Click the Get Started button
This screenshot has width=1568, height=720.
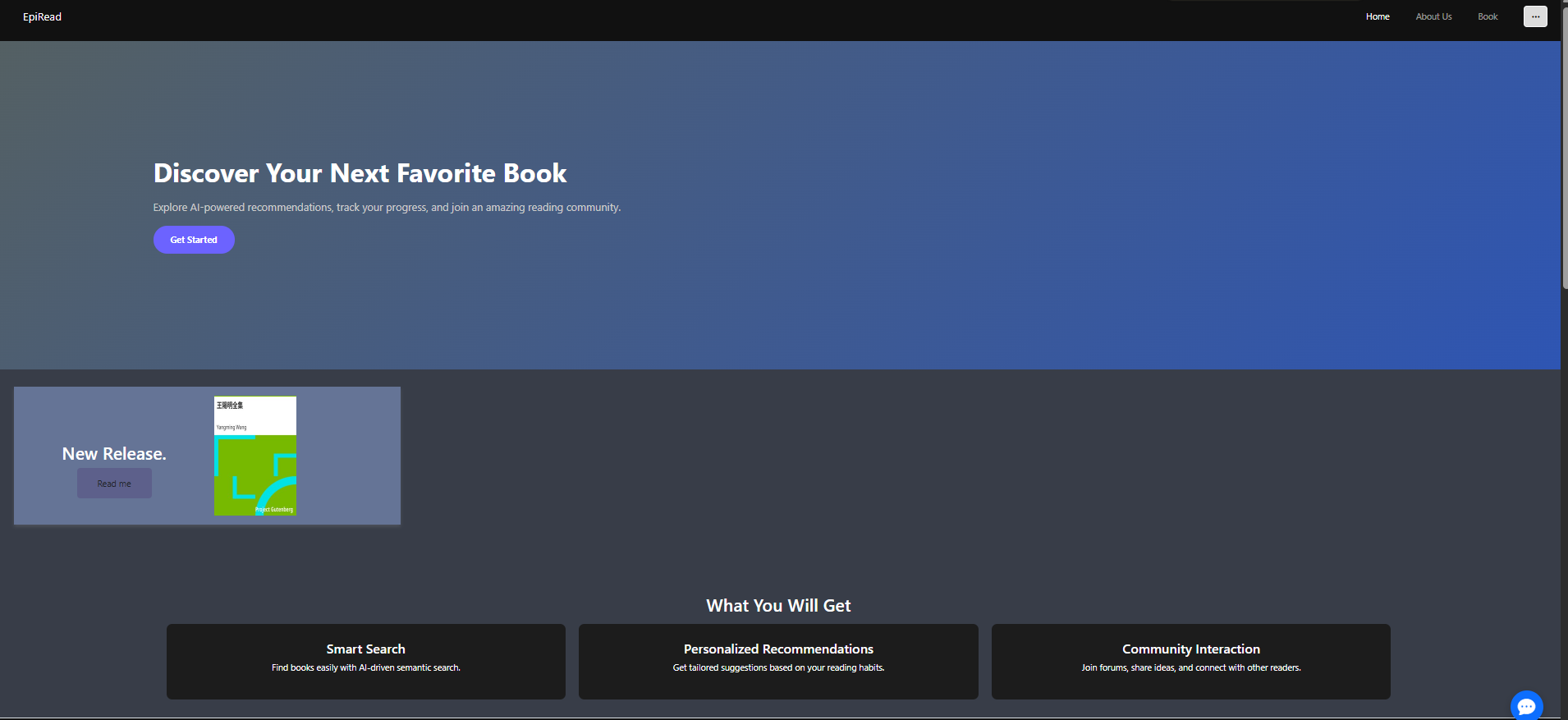pyautogui.click(x=194, y=240)
